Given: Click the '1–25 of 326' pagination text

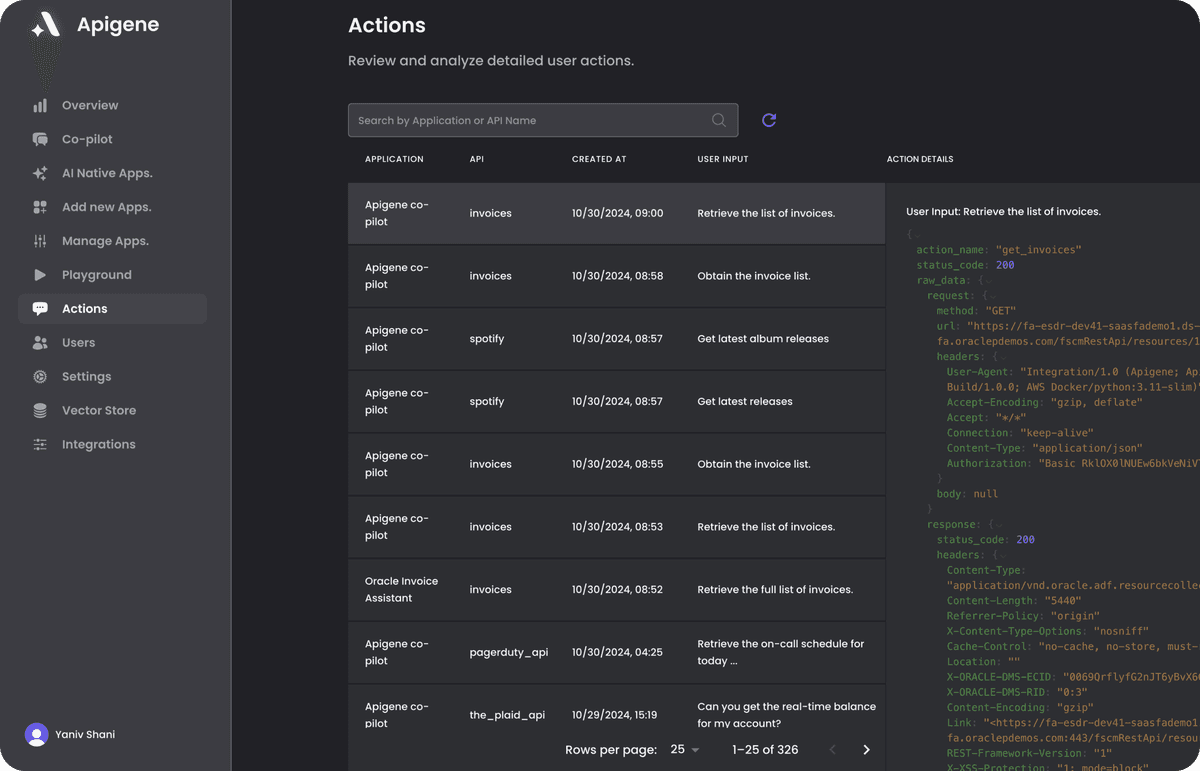Looking at the screenshot, I should point(765,750).
